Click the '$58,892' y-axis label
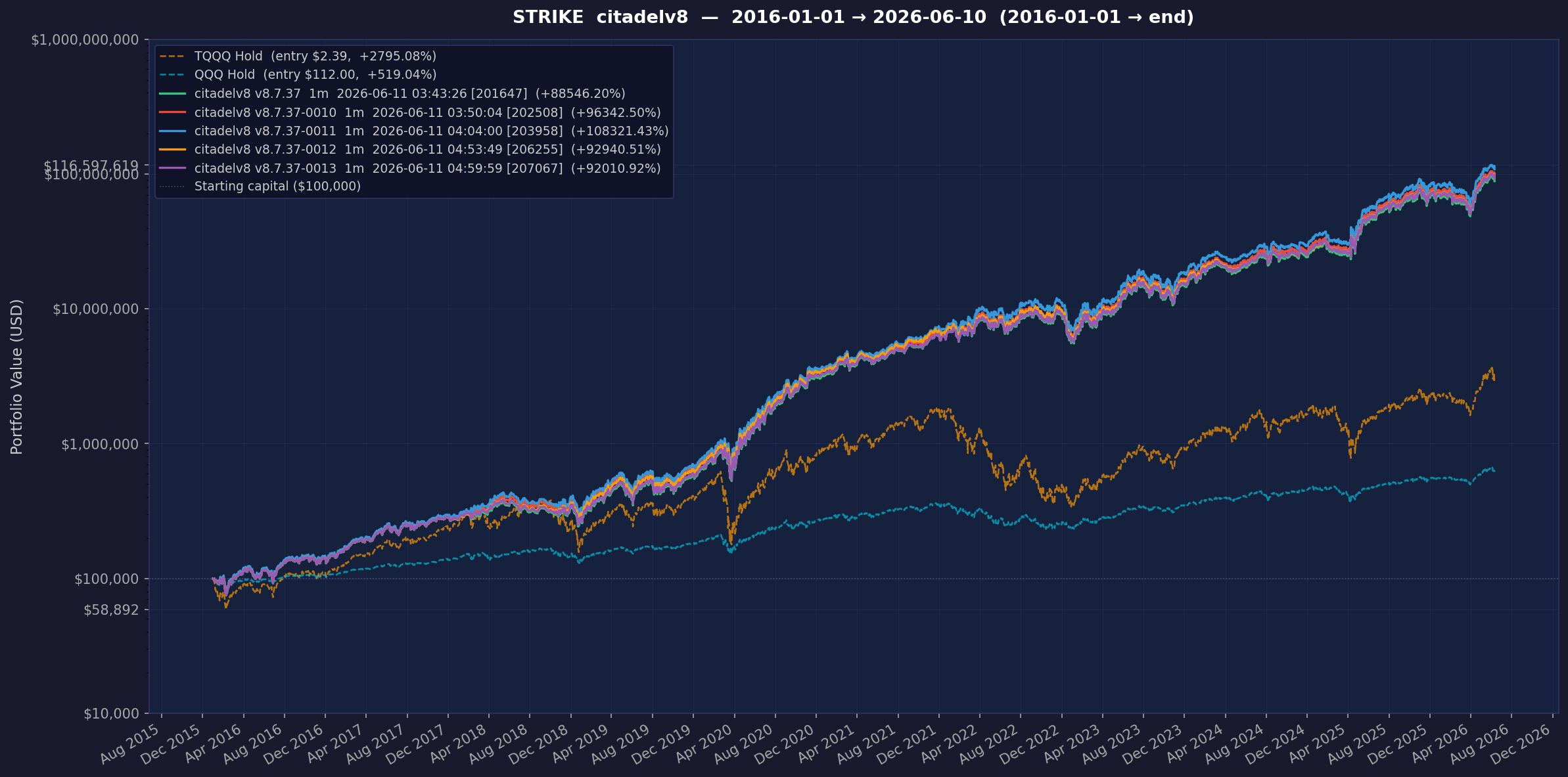Image resolution: width=1568 pixels, height=777 pixels. [x=111, y=610]
